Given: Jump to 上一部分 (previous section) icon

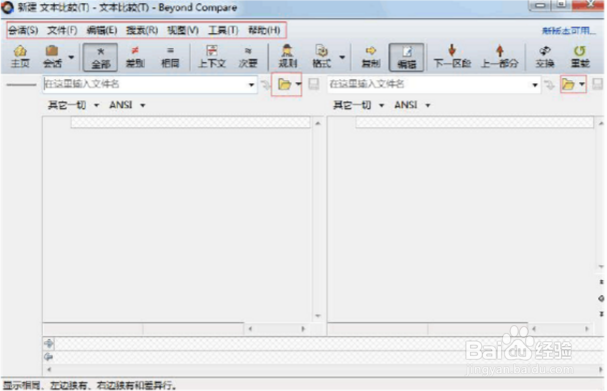Looking at the screenshot, I should [499, 57].
